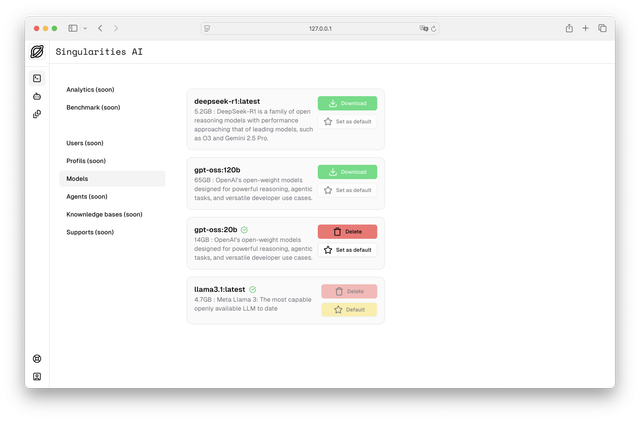Open the robot agents icon in left rail
Image resolution: width=640 pixels, height=421 pixels.
[x=37, y=96]
